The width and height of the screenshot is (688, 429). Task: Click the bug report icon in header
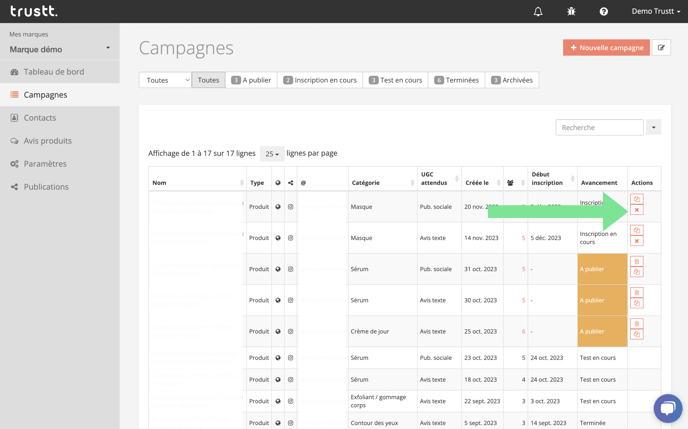571,11
